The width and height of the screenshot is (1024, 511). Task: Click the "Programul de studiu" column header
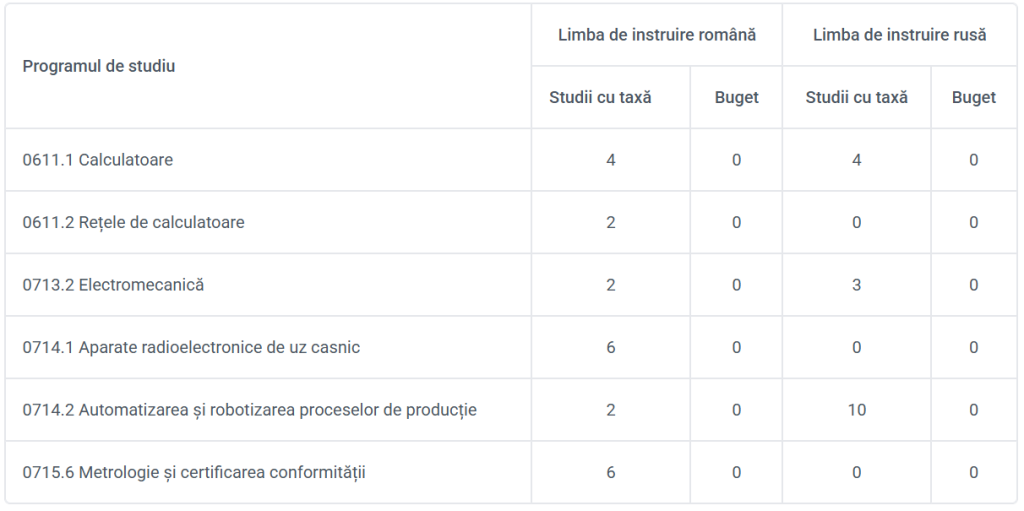[99, 66]
